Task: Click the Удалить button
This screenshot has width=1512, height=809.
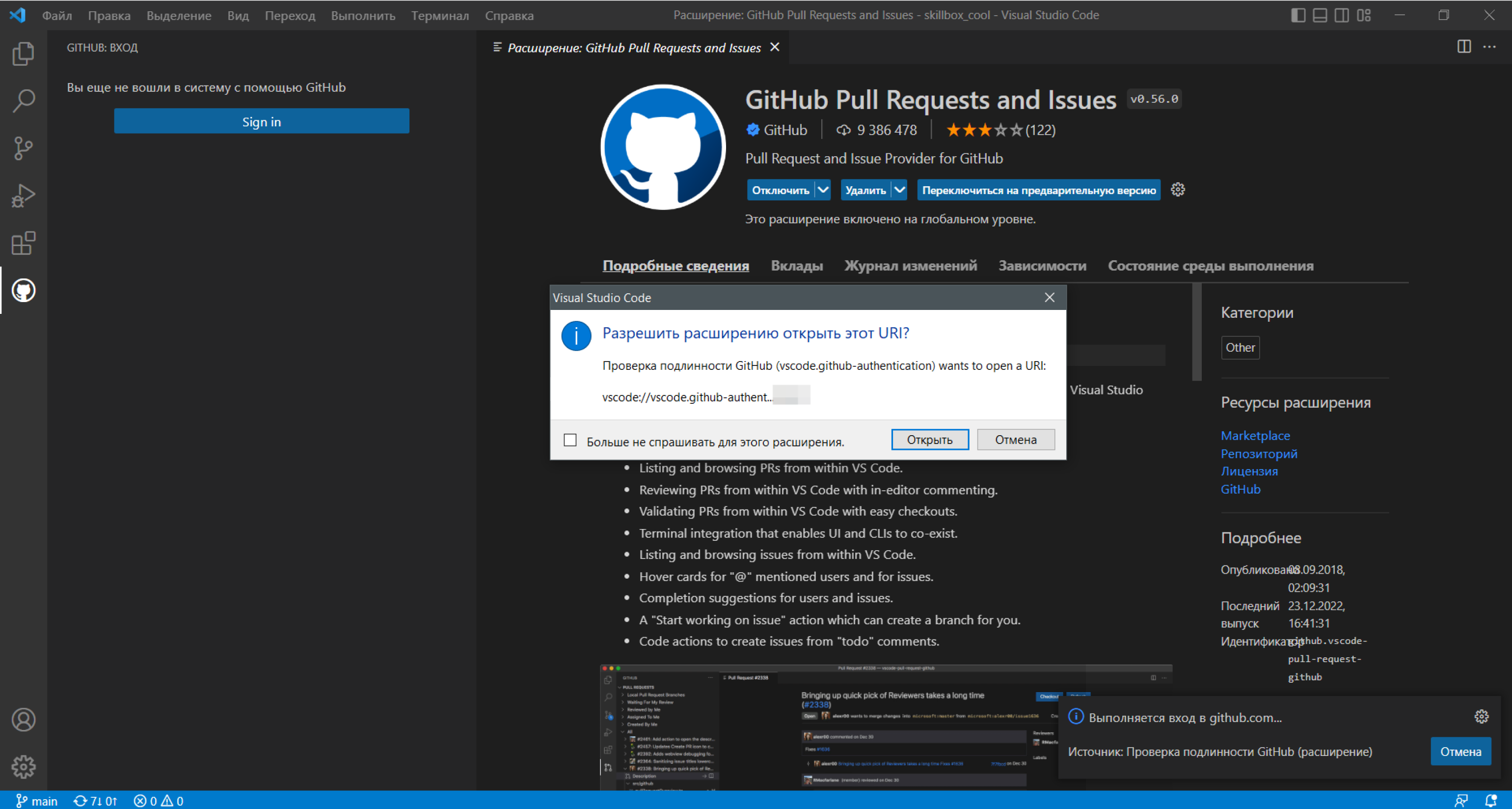Action: pyautogui.click(x=866, y=190)
